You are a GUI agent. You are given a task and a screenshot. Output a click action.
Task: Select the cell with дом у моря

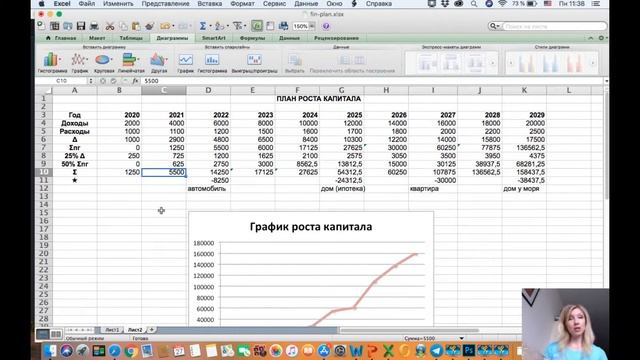pyautogui.click(x=524, y=189)
